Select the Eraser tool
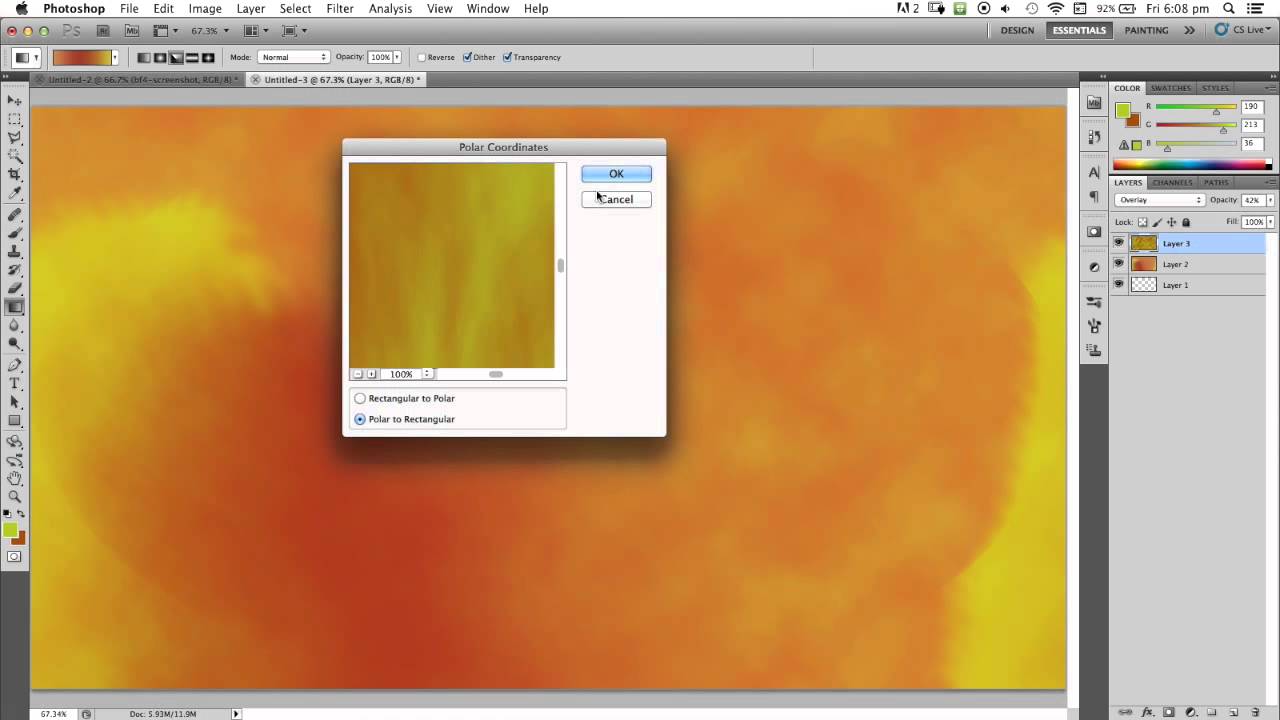The image size is (1280, 720). [x=15, y=289]
